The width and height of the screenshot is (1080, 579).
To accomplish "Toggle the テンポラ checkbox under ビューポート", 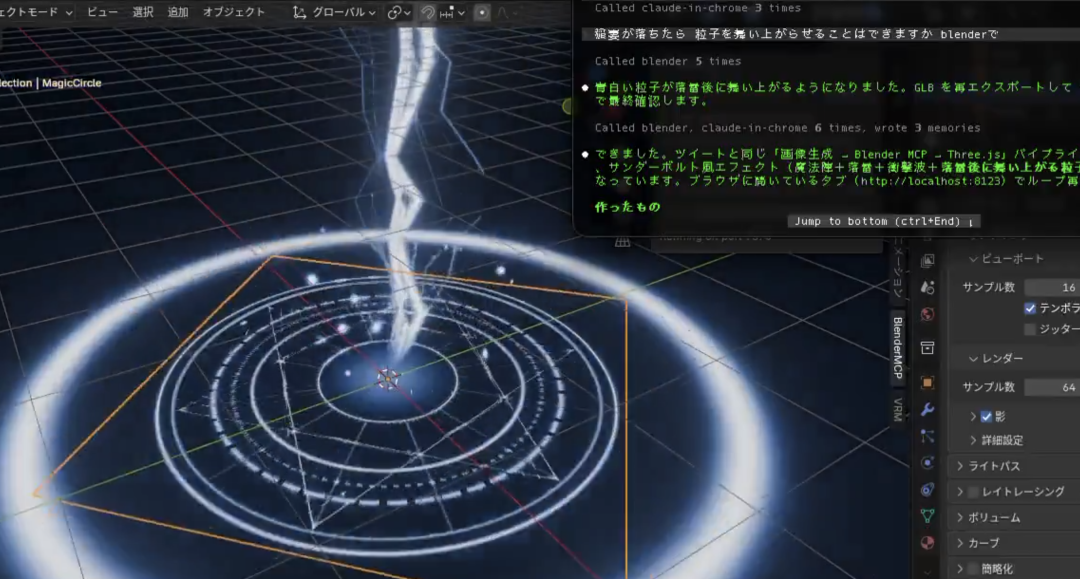I will pyautogui.click(x=1030, y=308).
